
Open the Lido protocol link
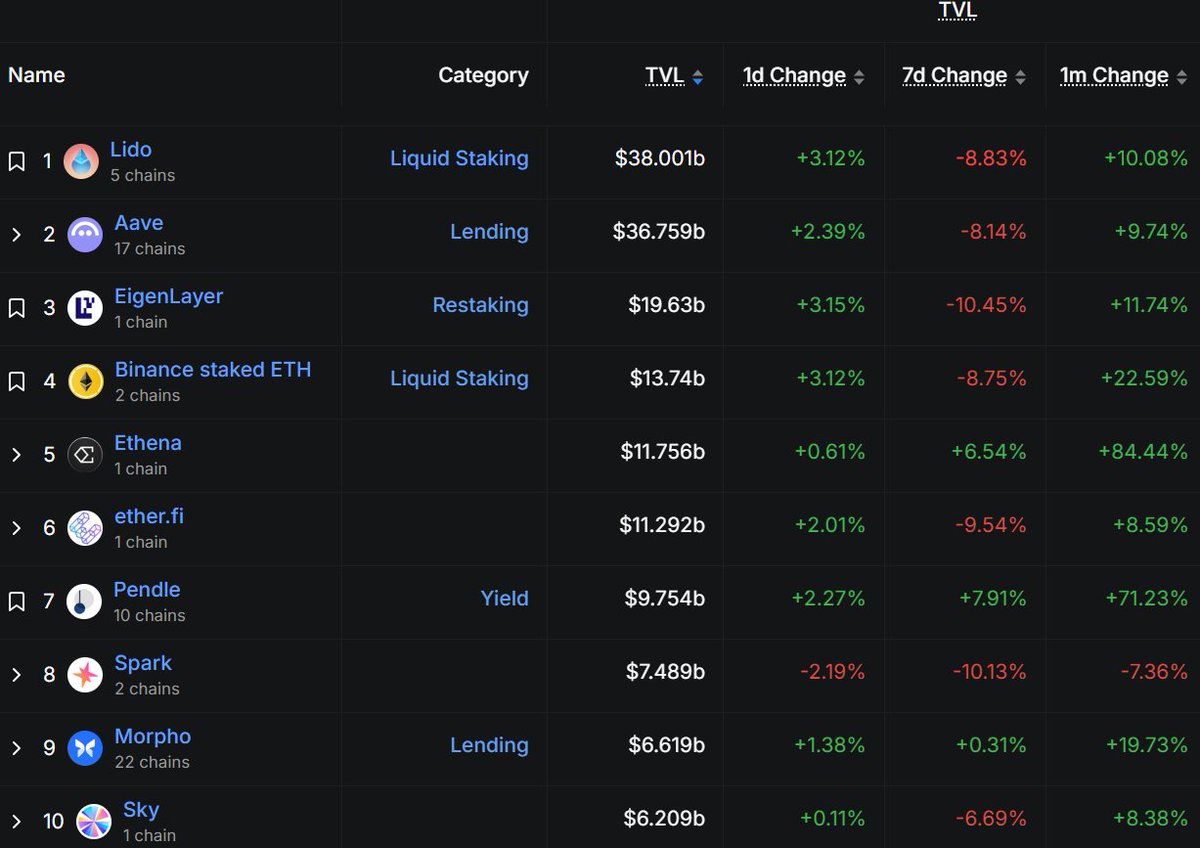point(131,150)
